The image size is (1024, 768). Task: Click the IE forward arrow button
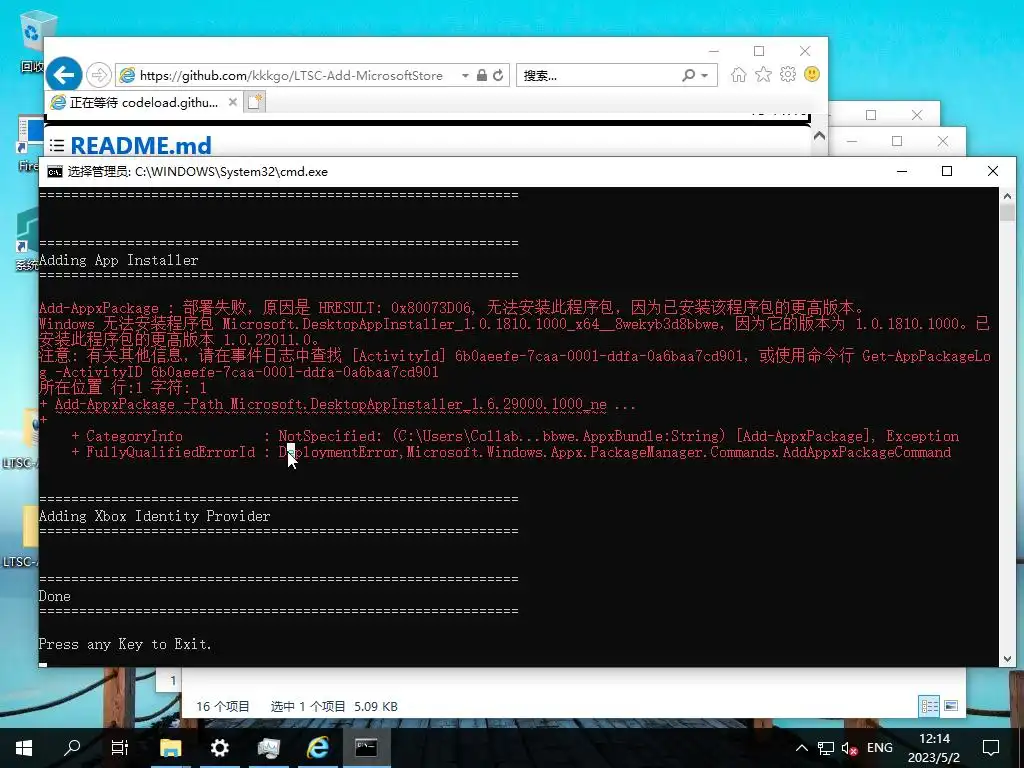(99, 75)
